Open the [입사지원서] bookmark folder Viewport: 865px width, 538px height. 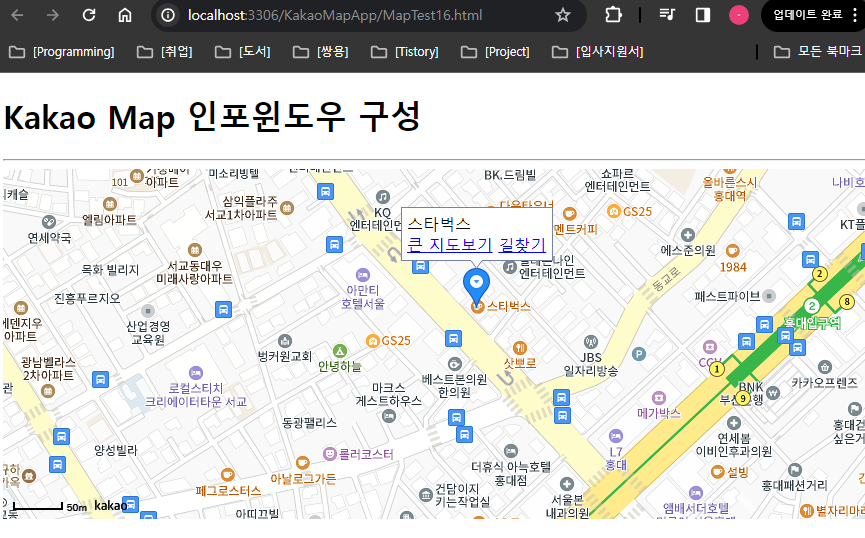pos(597,52)
